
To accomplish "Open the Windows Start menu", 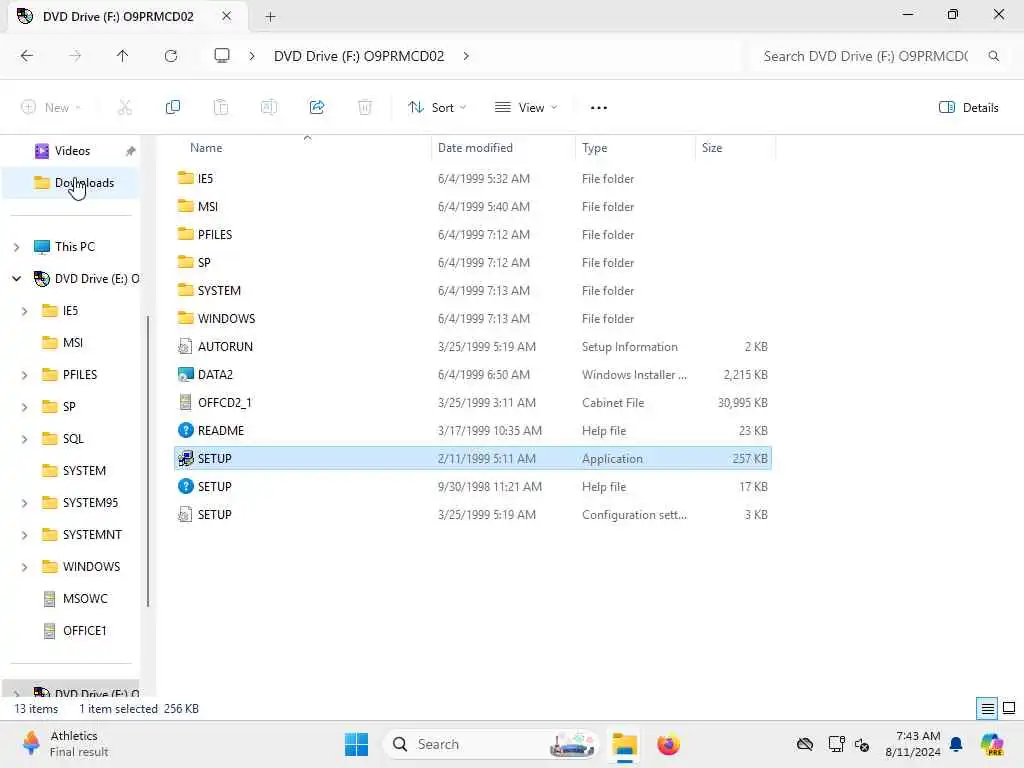I will pos(356,744).
